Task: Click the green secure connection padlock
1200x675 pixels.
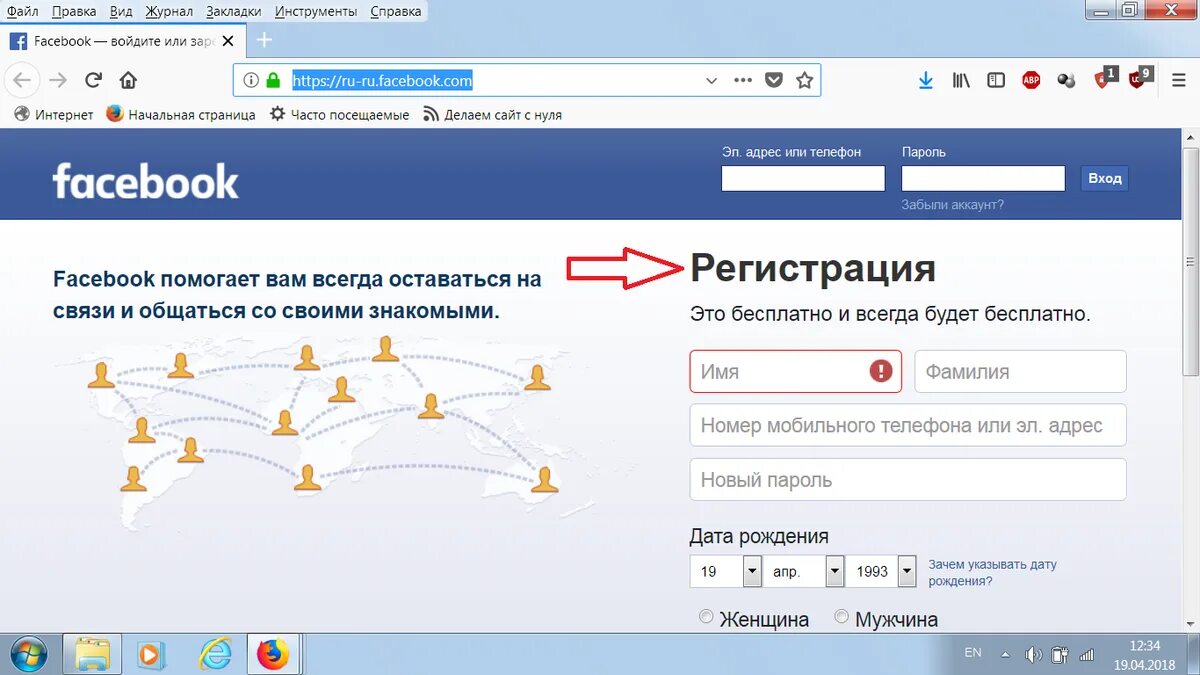Action: coord(273,80)
